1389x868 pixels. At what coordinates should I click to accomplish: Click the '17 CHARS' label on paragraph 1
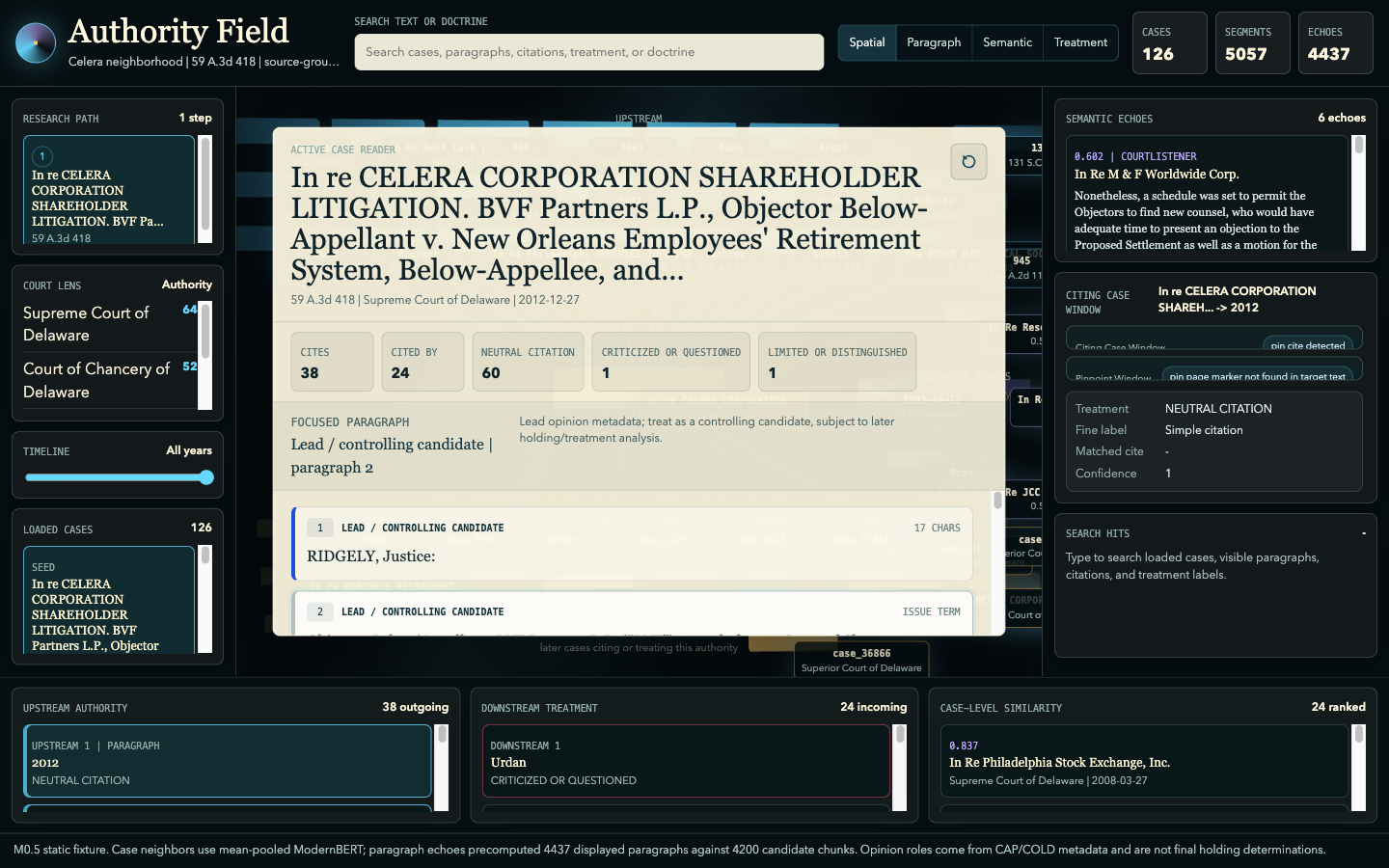(x=937, y=528)
